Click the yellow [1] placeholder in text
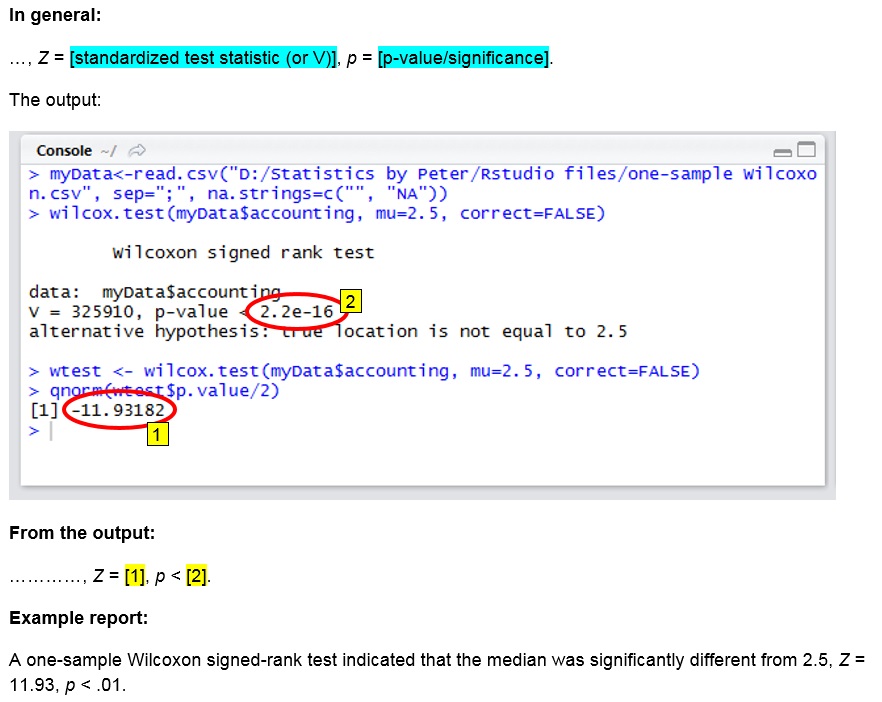The width and height of the screenshot is (882, 702). pyautogui.click(x=135, y=576)
